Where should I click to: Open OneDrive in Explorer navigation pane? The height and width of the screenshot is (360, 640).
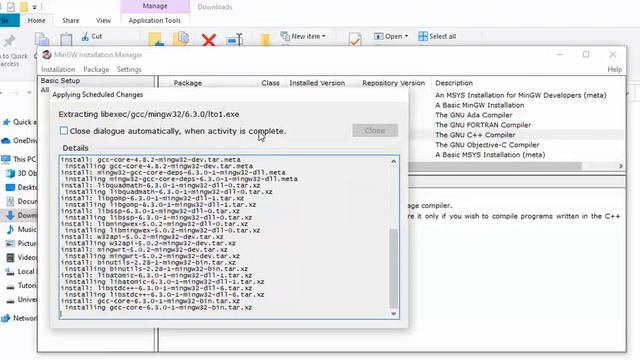tap(20, 140)
